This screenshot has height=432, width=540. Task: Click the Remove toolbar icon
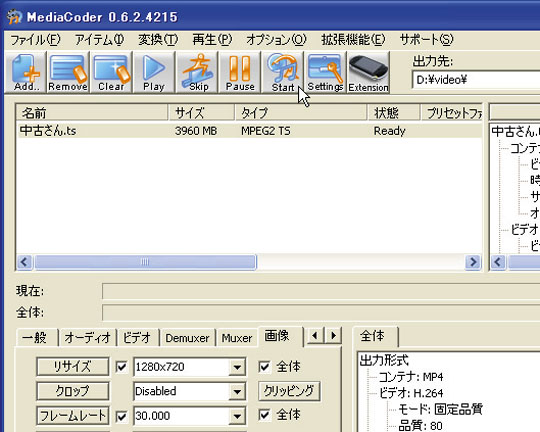[68, 72]
